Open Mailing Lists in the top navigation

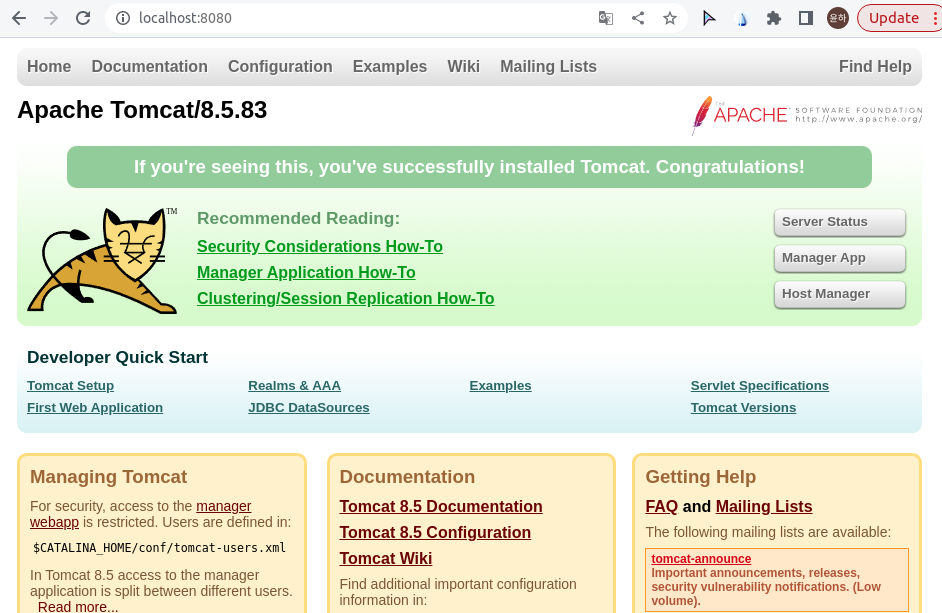[x=548, y=66]
